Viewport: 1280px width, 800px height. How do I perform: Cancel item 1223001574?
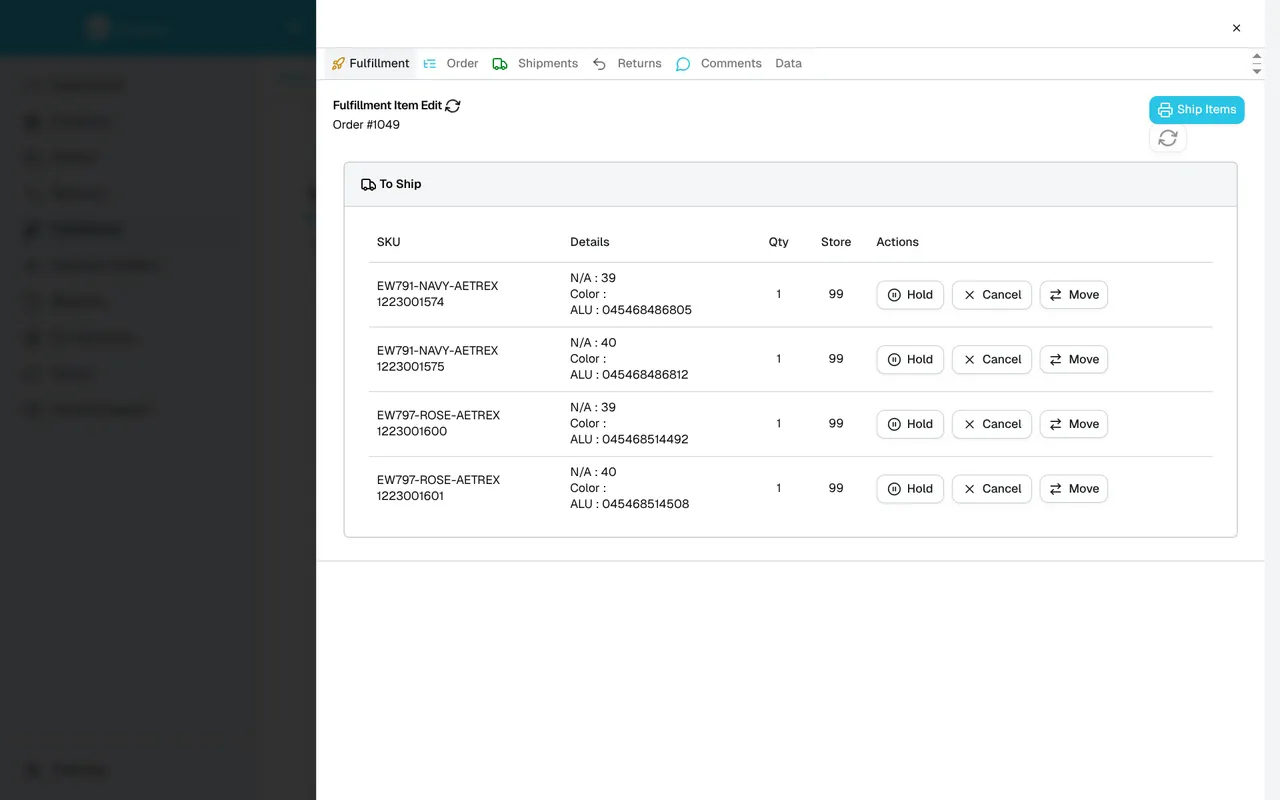coord(992,295)
